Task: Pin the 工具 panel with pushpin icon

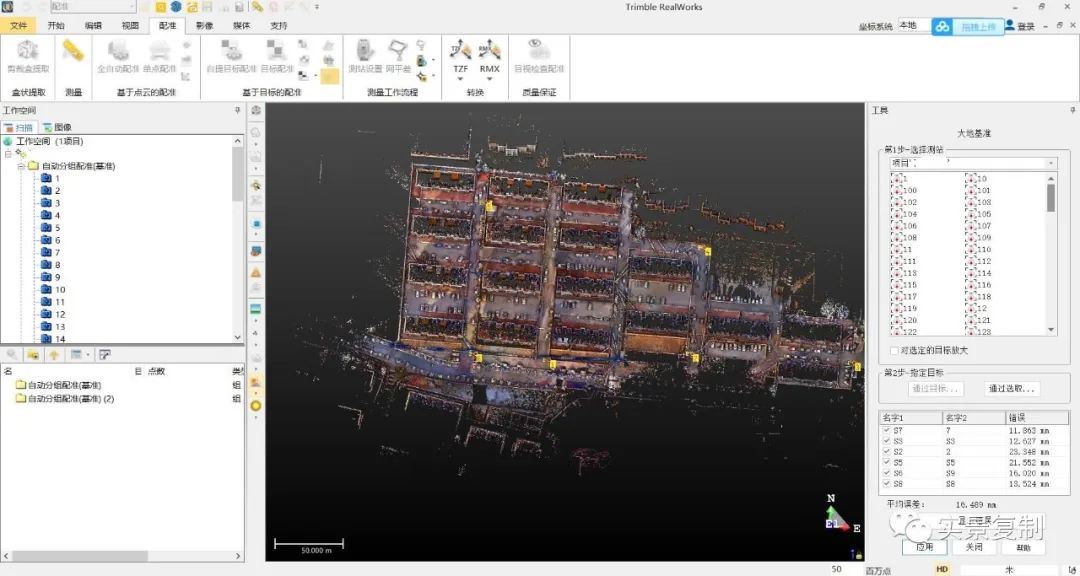Action: click(1072, 110)
